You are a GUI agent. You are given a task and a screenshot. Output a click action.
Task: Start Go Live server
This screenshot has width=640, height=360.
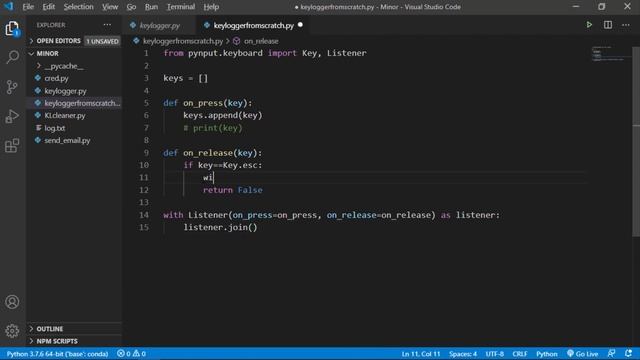coord(582,354)
